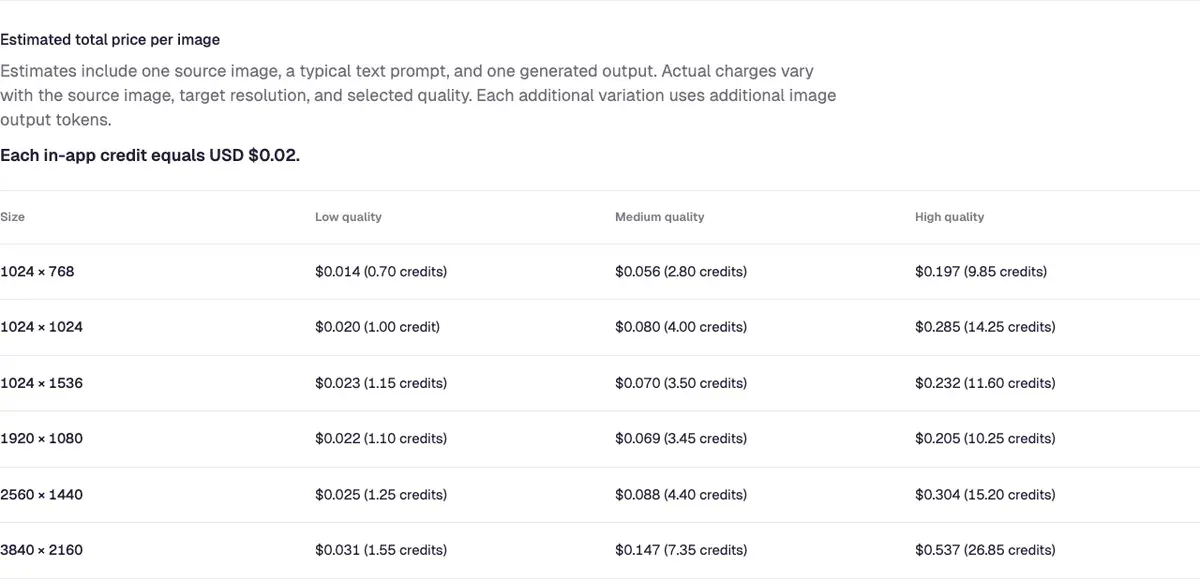
Task: Click the $0.069 (3.45 credits) cell
Action: [x=681, y=439]
